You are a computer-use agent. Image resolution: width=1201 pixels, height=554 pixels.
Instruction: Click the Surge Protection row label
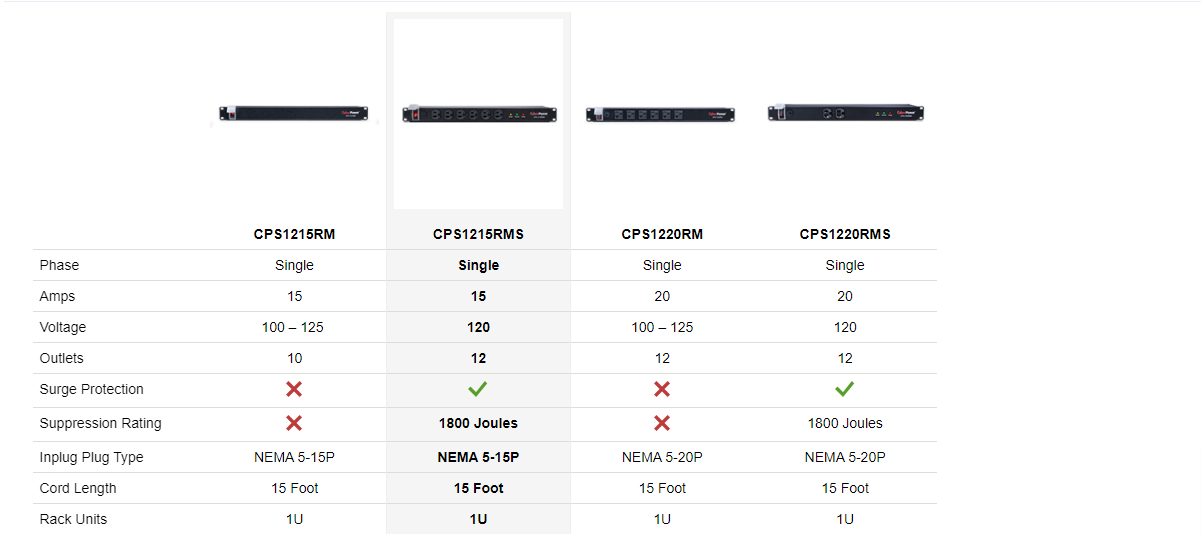tap(91, 389)
